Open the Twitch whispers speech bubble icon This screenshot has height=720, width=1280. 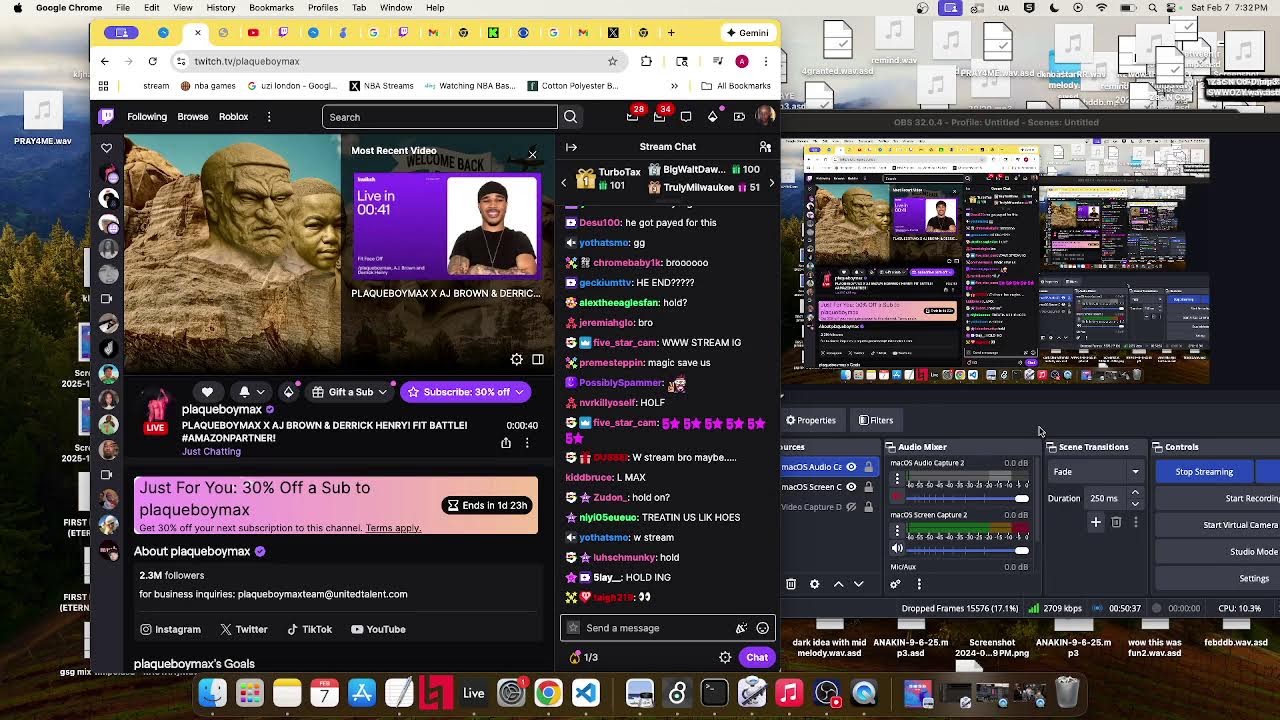point(686,117)
